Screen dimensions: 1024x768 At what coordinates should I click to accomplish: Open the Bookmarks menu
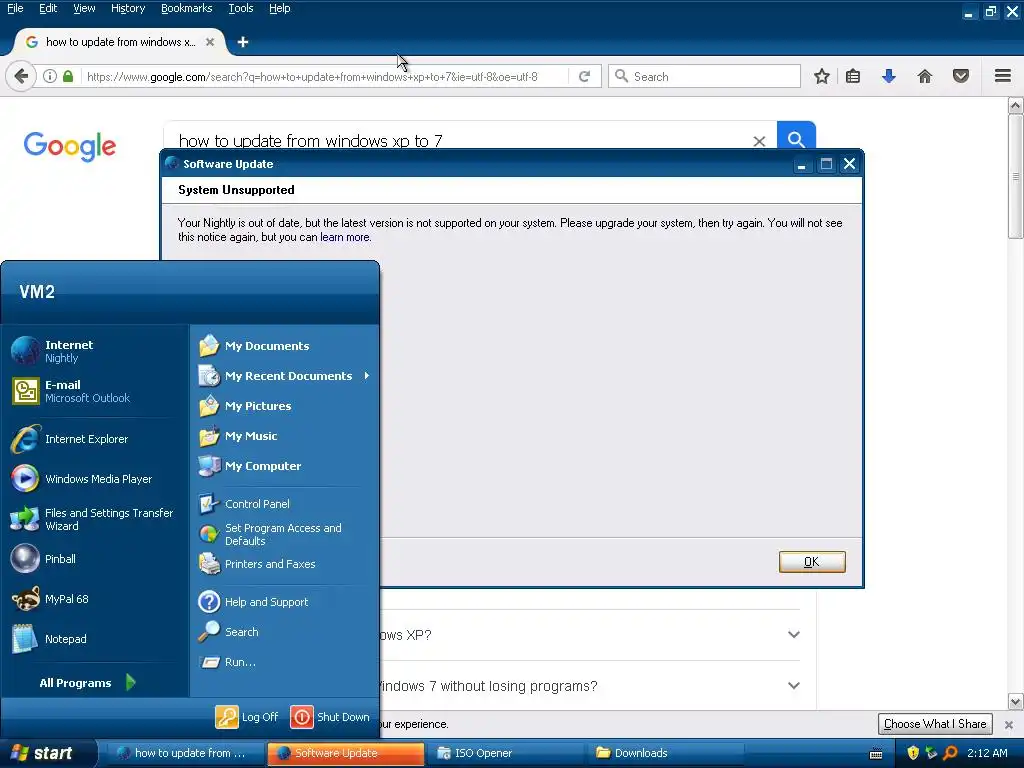tap(187, 8)
